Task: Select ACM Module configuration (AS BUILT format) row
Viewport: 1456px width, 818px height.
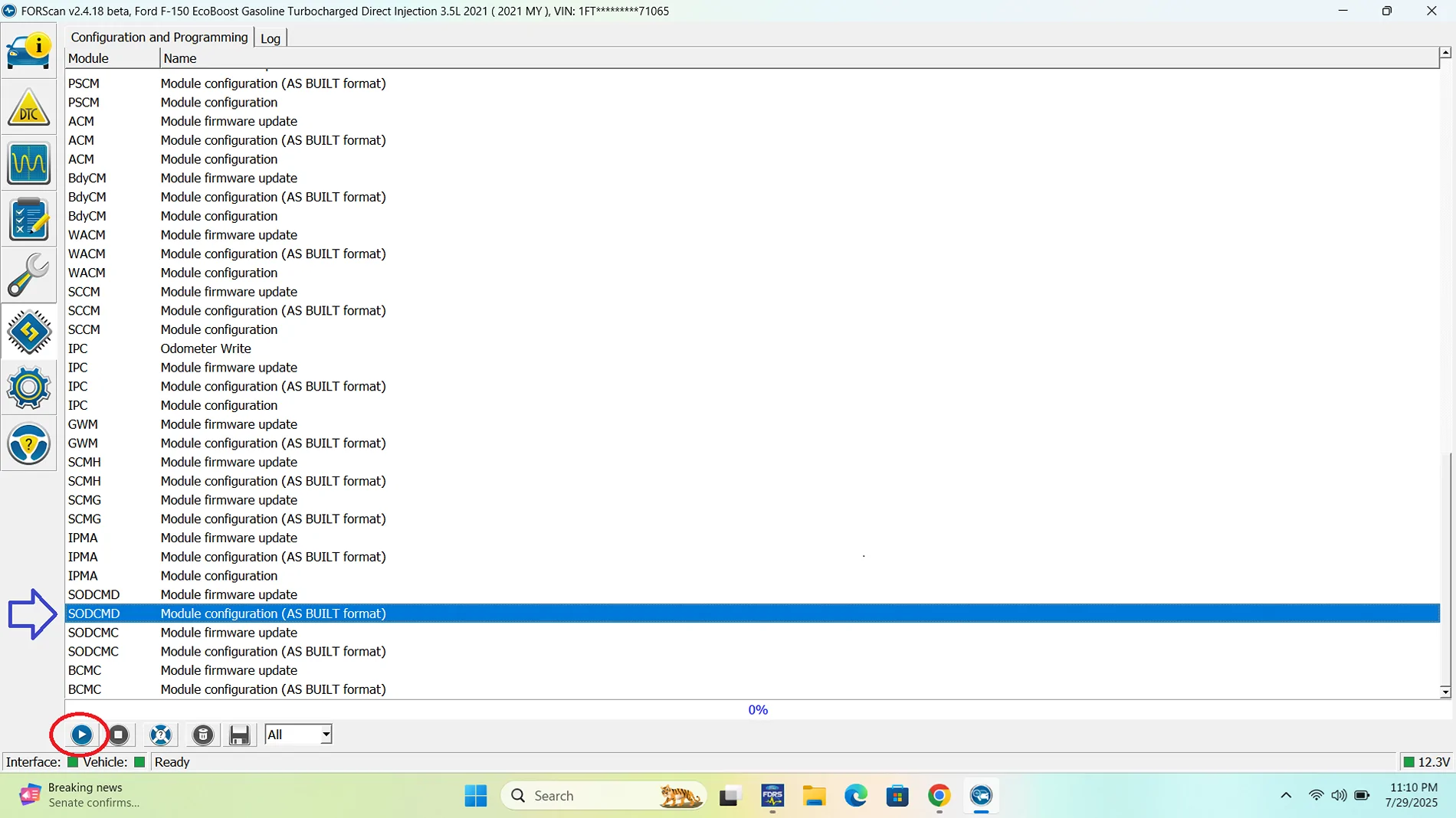Action: [752, 140]
